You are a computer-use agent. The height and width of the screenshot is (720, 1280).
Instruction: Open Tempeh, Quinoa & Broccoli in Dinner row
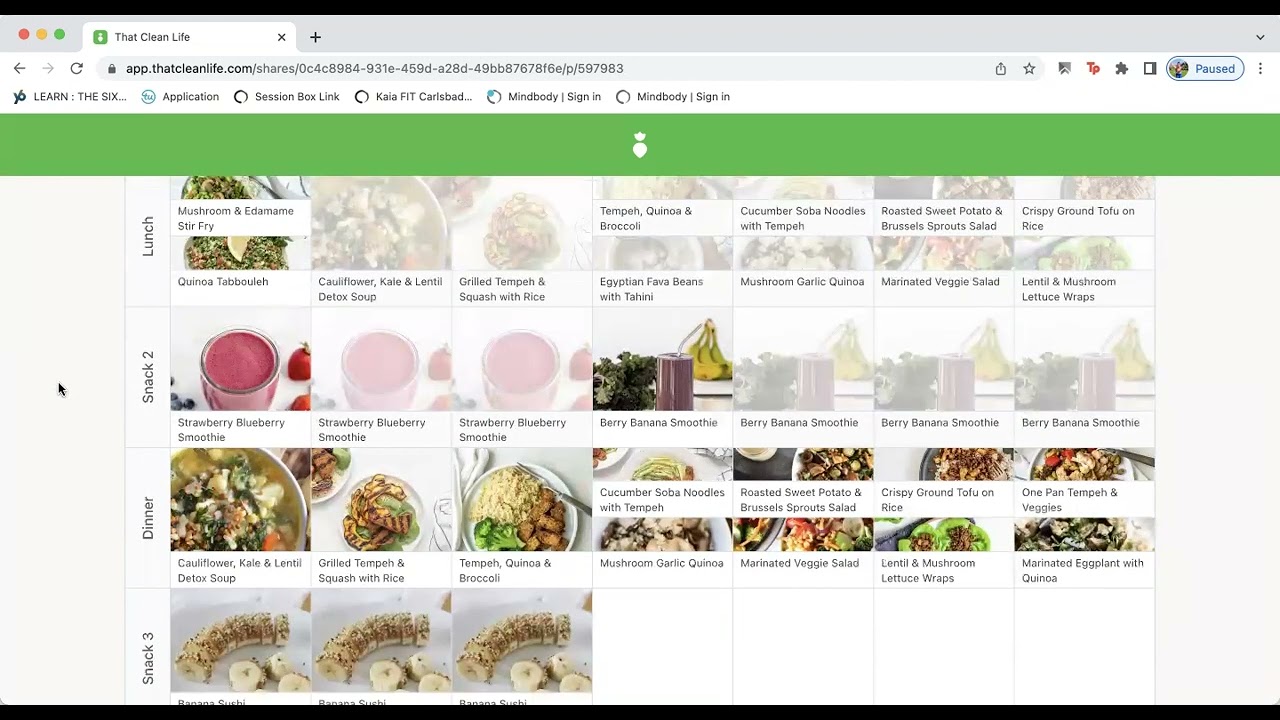click(522, 517)
